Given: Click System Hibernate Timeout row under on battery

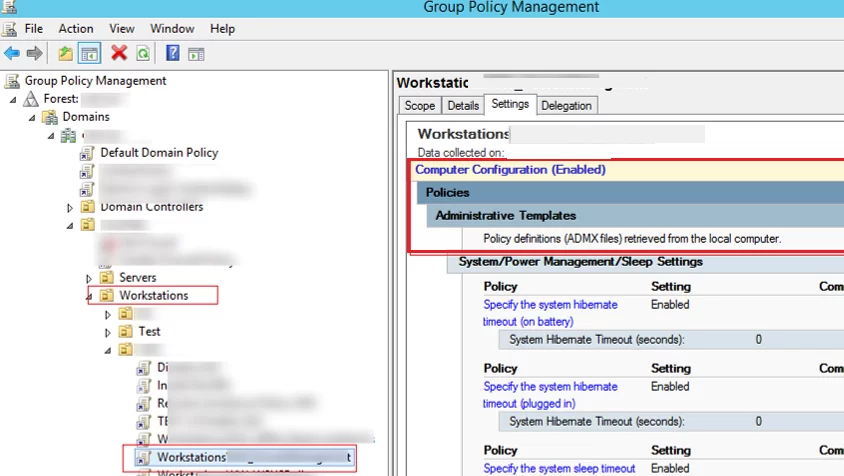Looking at the screenshot, I should click(x=671, y=340).
